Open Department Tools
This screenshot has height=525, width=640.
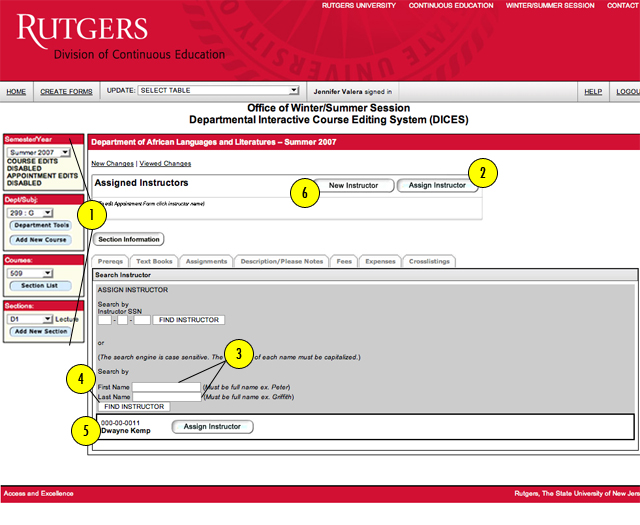pyautogui.click(x=41, y=225)
